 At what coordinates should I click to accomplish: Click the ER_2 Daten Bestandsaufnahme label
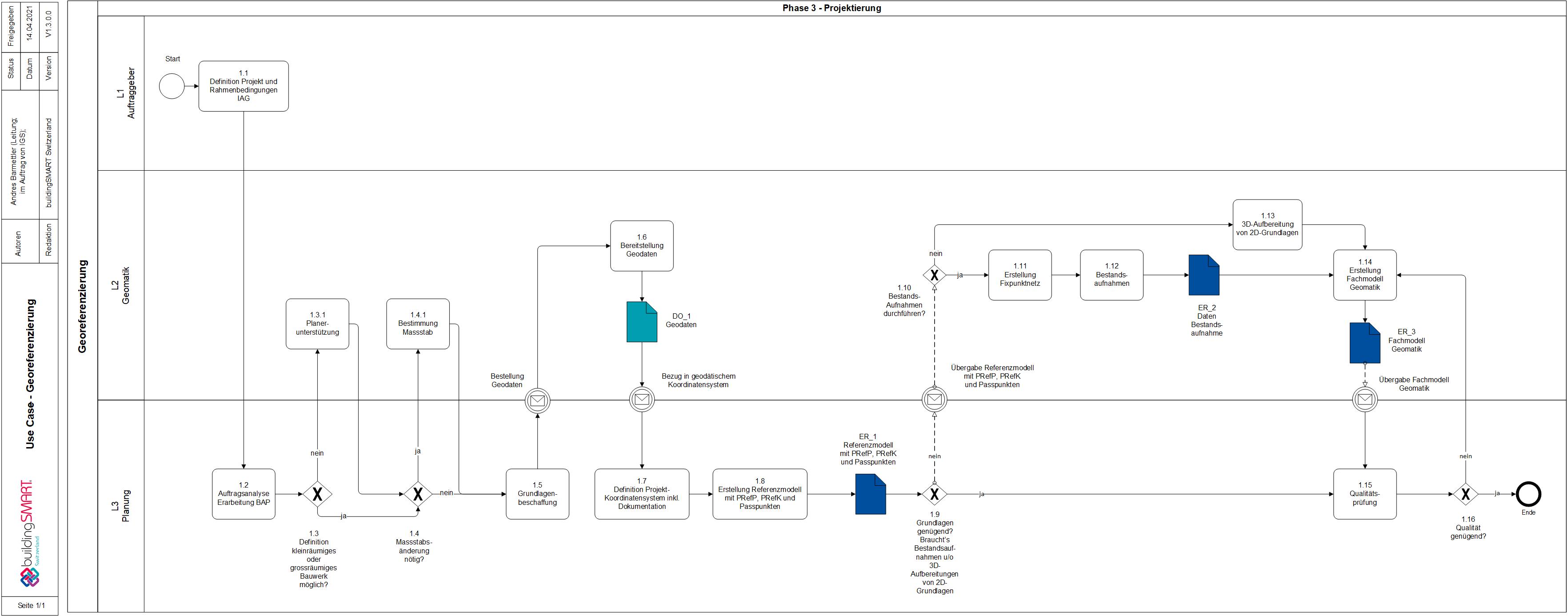[x=1206, y=320]
